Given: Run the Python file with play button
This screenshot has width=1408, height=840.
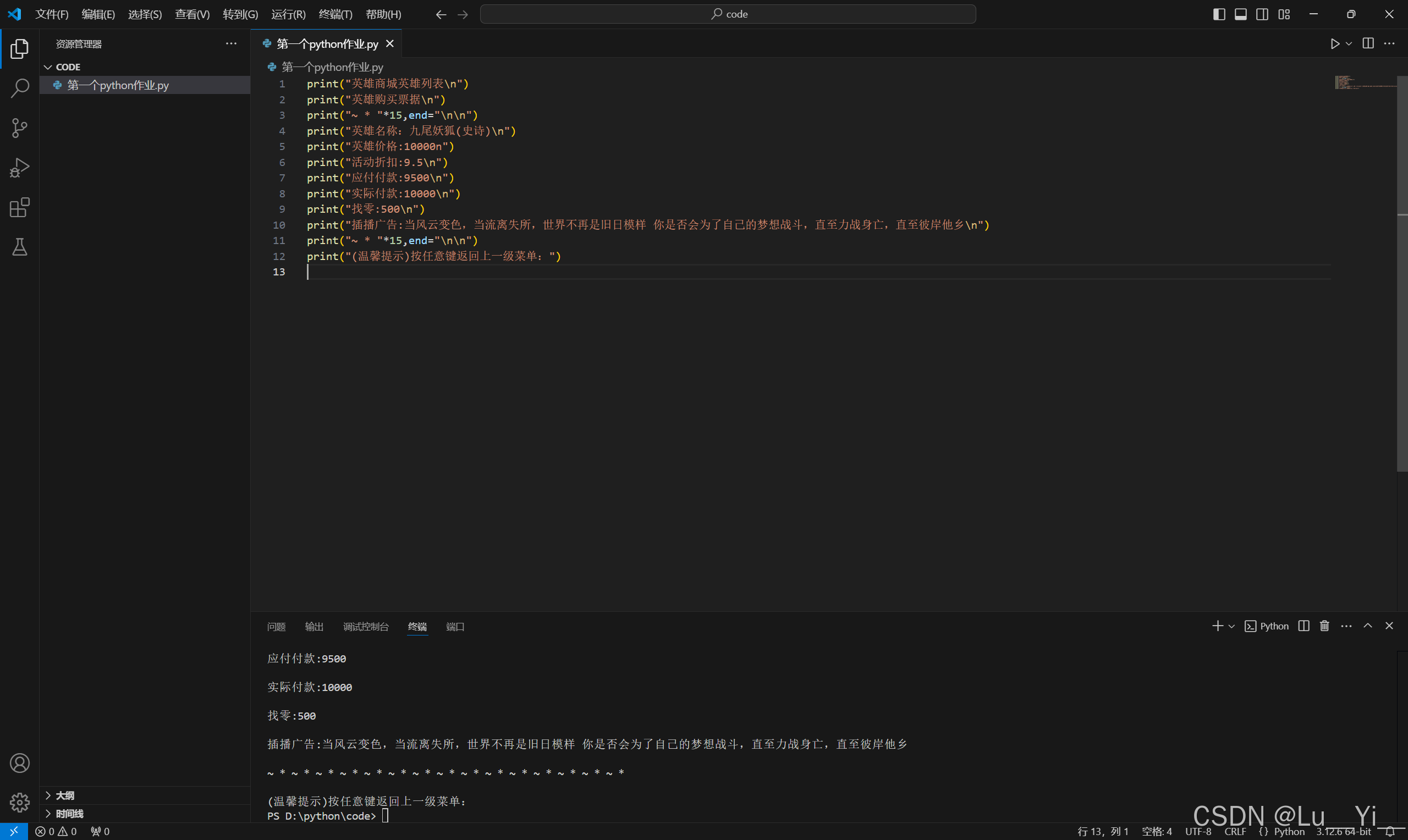Looking at the screenshot, I should coord(1334,43).
